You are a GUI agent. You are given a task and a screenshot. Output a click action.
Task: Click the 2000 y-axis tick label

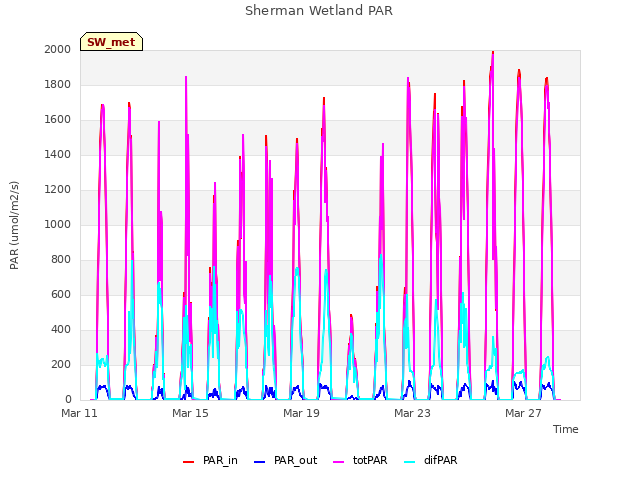click(58, 49)
